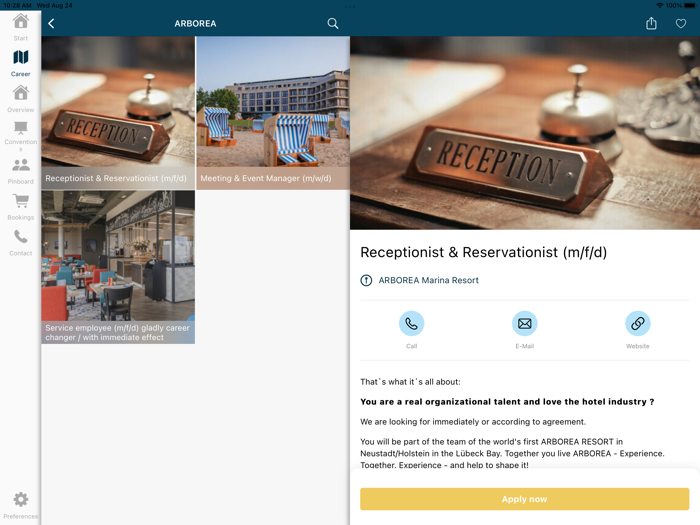
Task: Tap the ARBOREA header title
Action: click(x=195, y=23)
